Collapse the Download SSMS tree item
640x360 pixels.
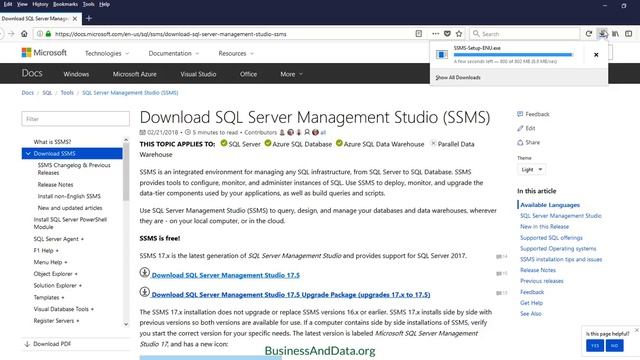pos(28,153)
